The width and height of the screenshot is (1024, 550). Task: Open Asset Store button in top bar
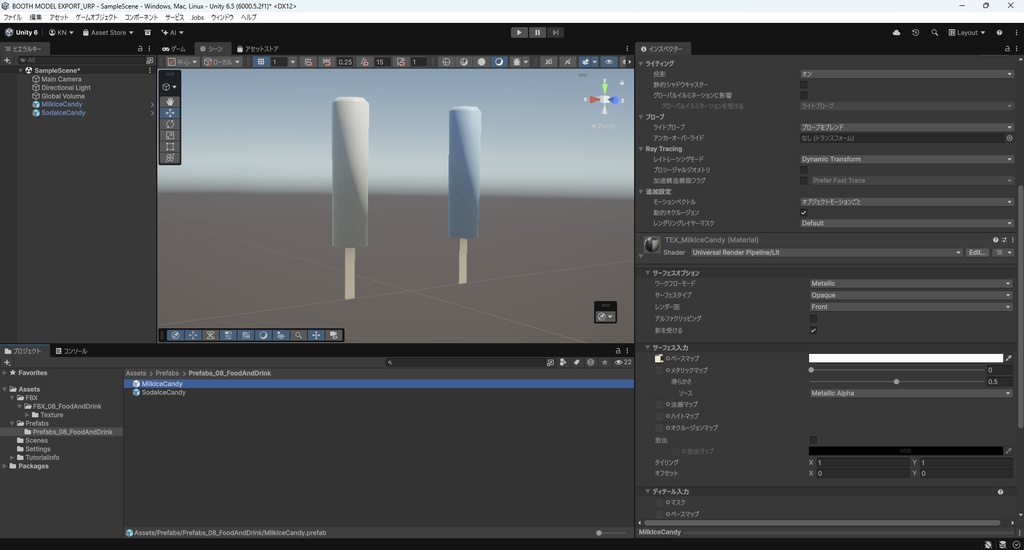click(x=108, y=33)
